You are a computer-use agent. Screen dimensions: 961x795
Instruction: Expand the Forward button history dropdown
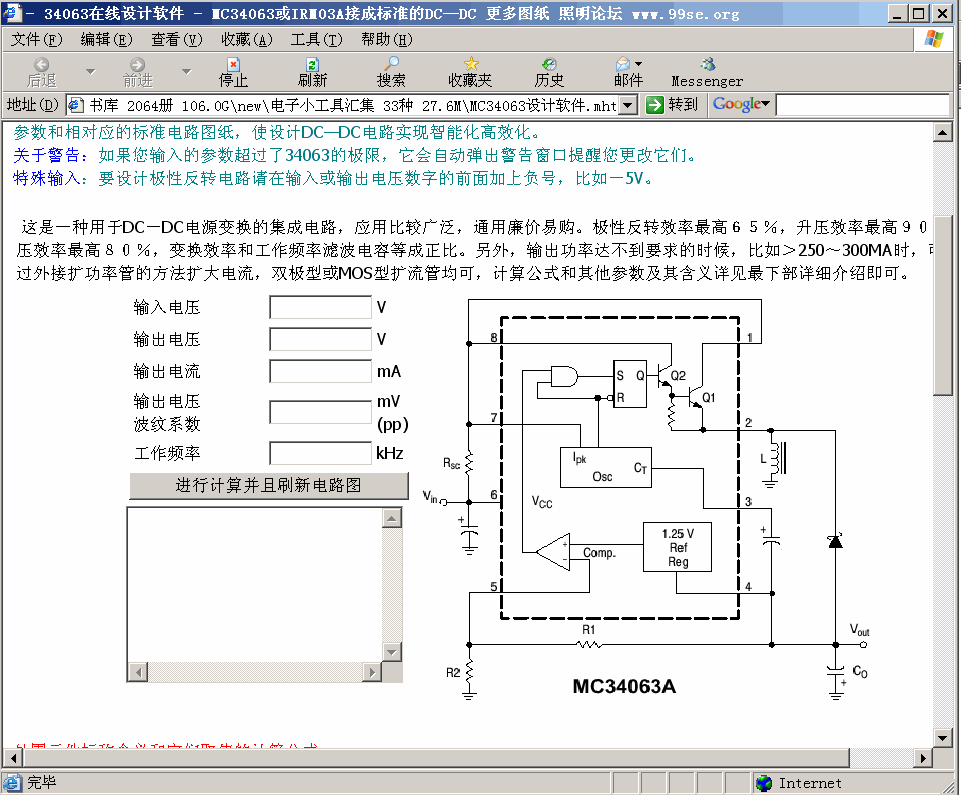tap(186, 72)
